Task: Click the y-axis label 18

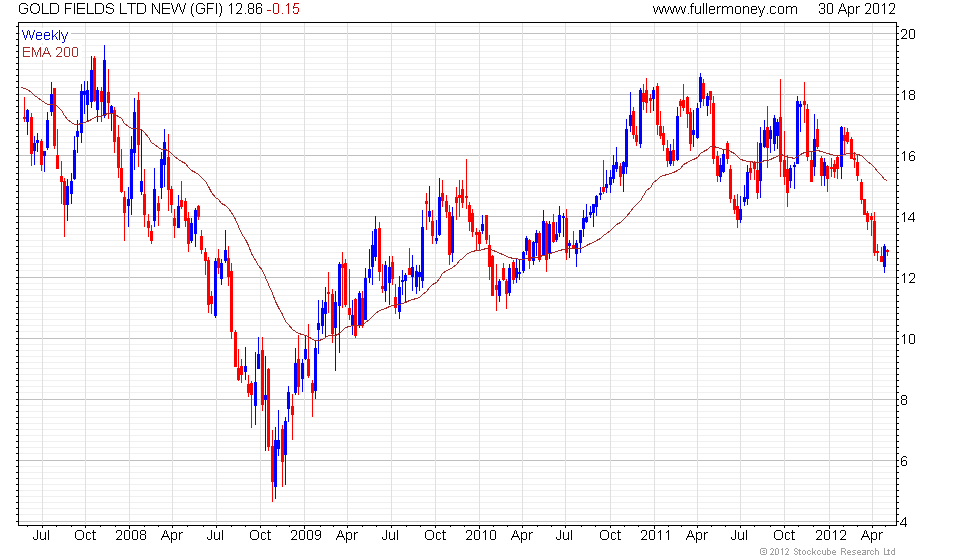Action: 908,96
